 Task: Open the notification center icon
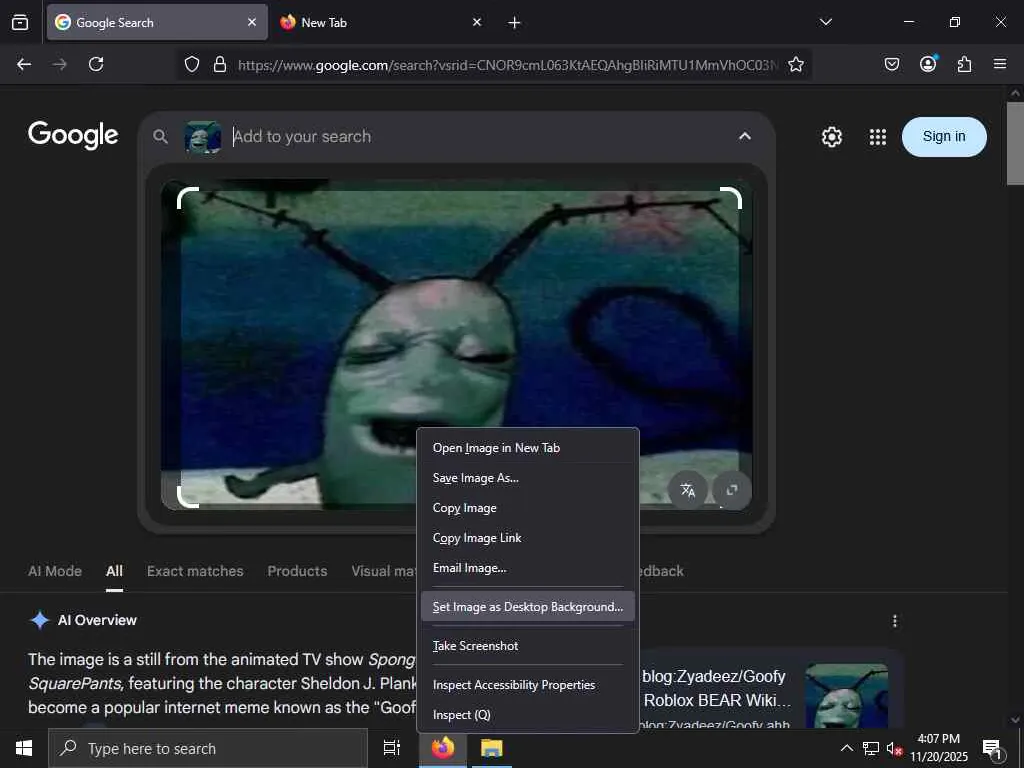pyautogui.click(x=992, y=748)
